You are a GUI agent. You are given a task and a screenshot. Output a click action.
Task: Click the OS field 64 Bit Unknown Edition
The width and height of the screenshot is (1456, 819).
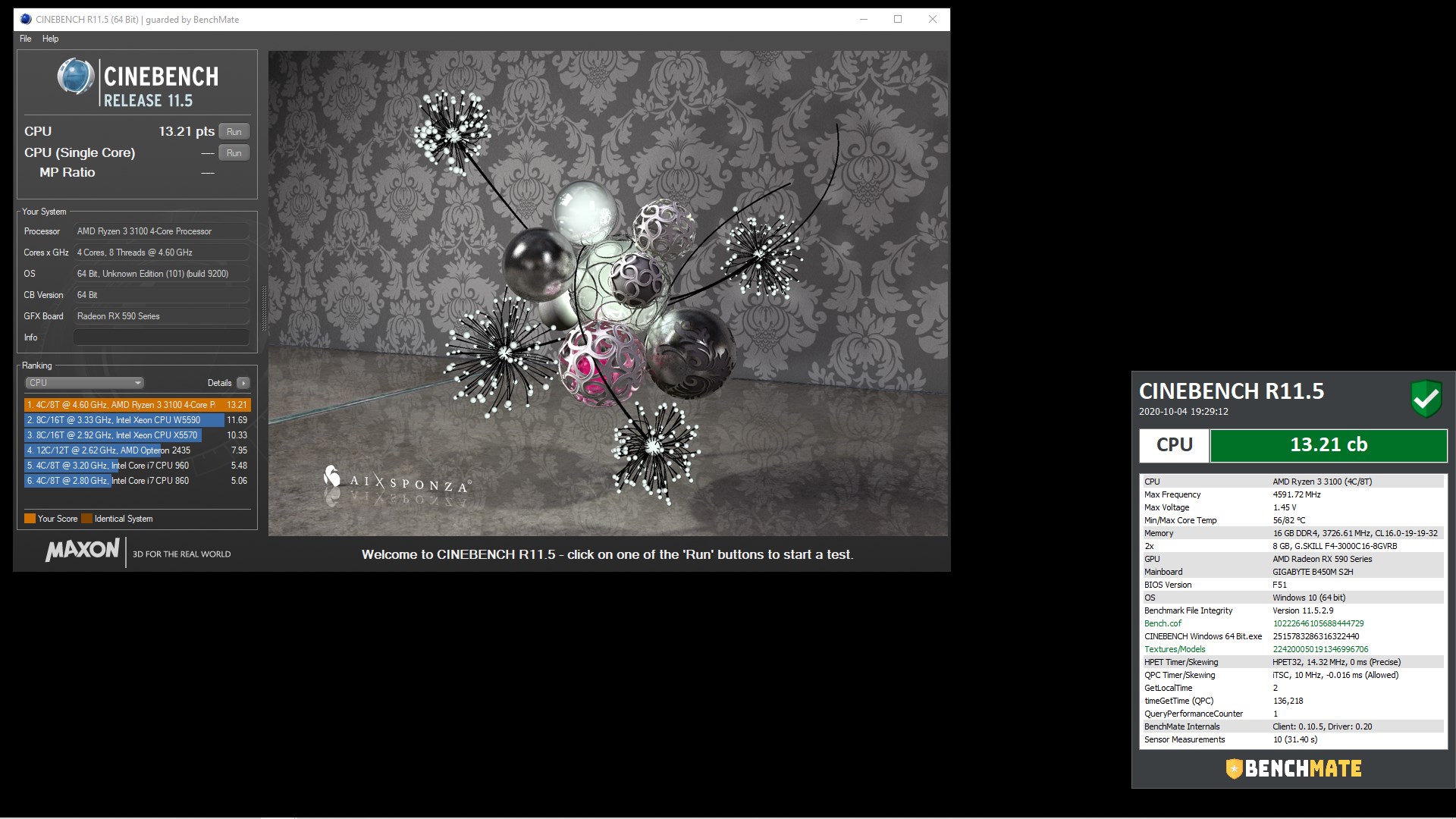coord(161,274)
